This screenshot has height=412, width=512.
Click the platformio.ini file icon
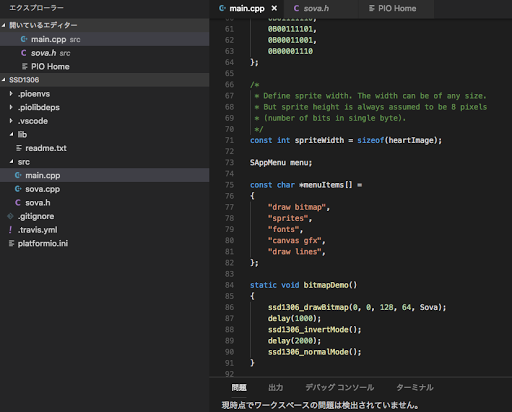pos(11,244)
